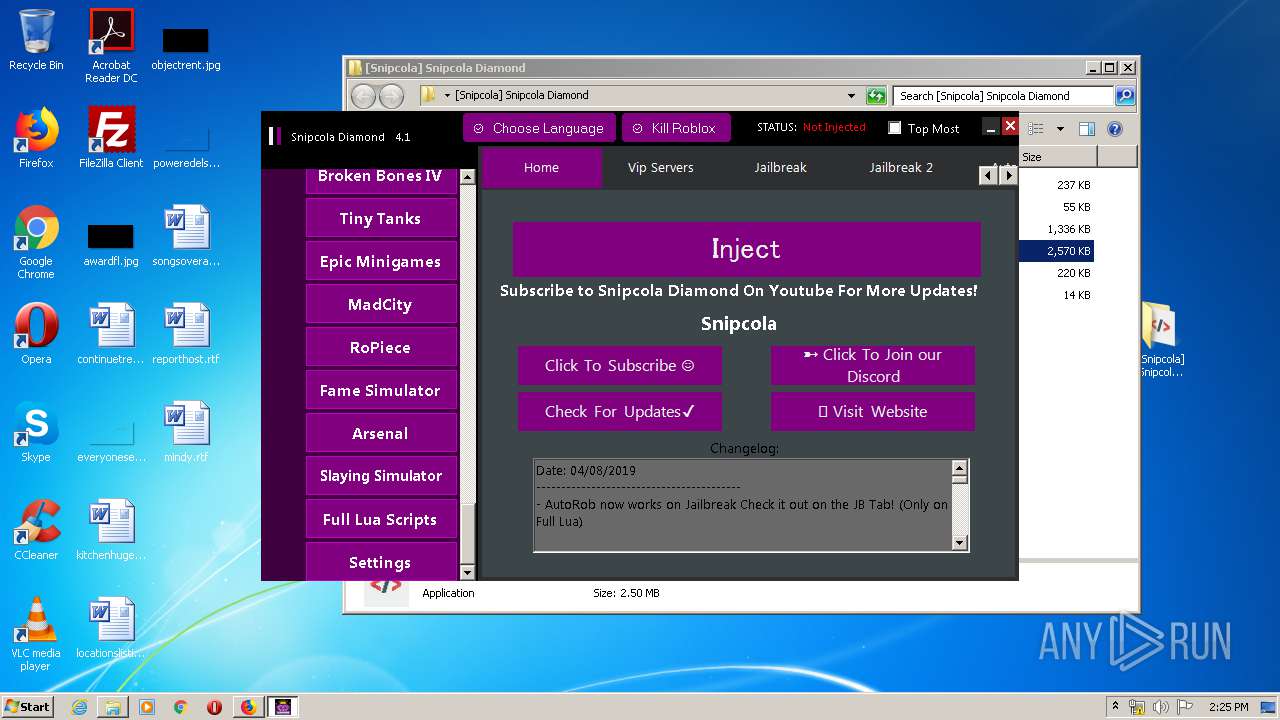Viewport: 1280px width, 720px height.
Task: Click Choose Language button
Action: click(x=538, y=128)
